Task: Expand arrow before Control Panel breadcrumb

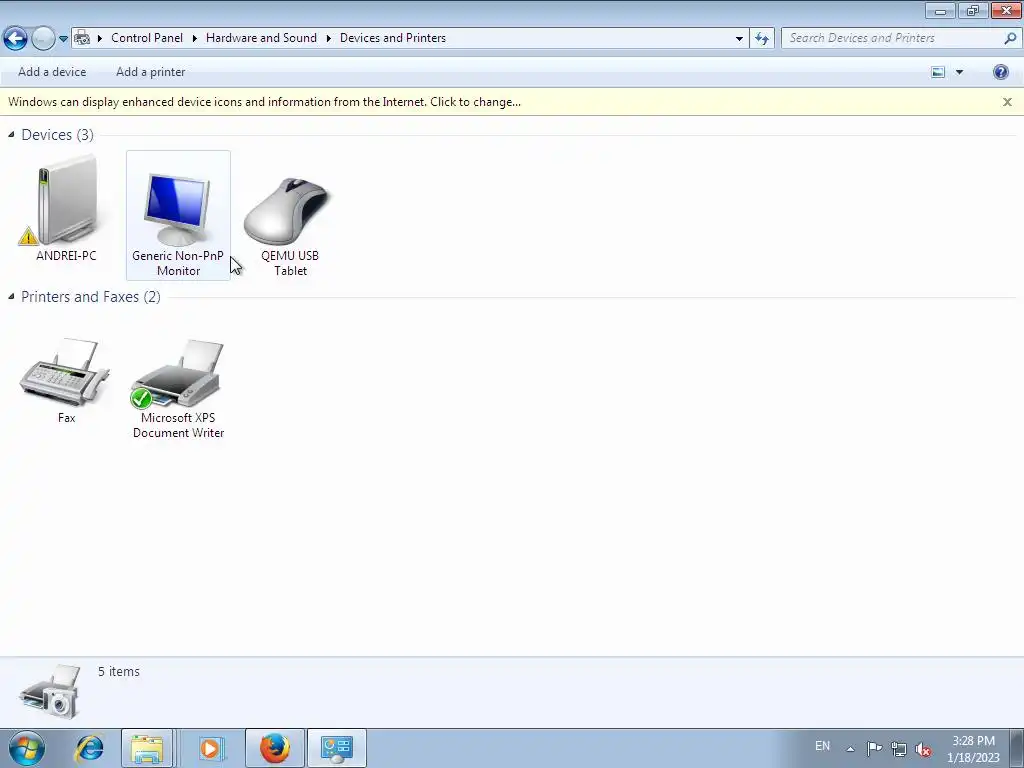Action: point(100,38)
